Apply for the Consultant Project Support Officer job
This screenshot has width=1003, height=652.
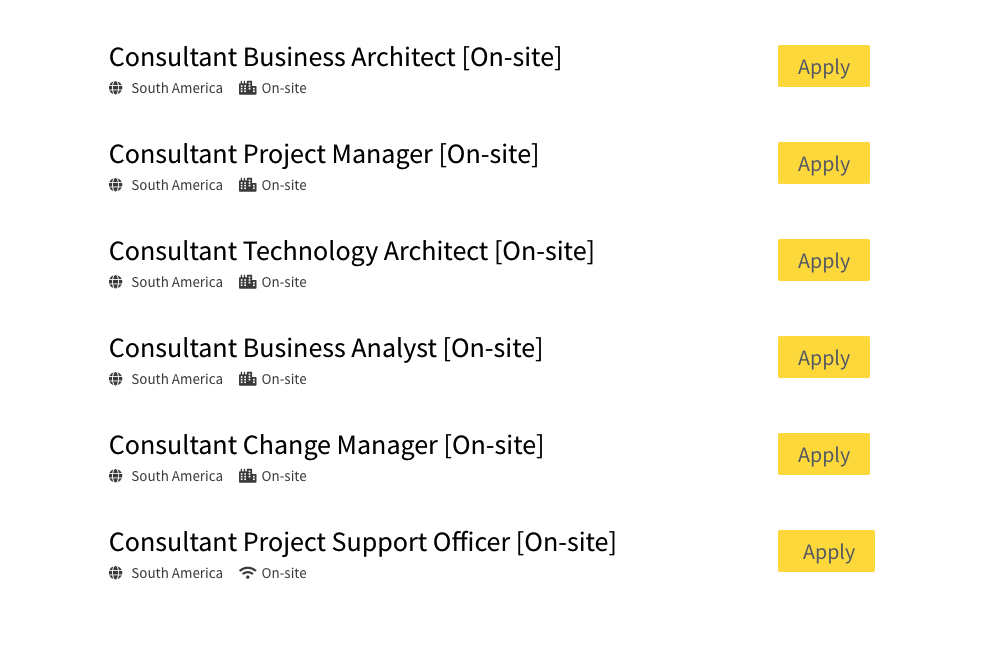pos(826,551)
